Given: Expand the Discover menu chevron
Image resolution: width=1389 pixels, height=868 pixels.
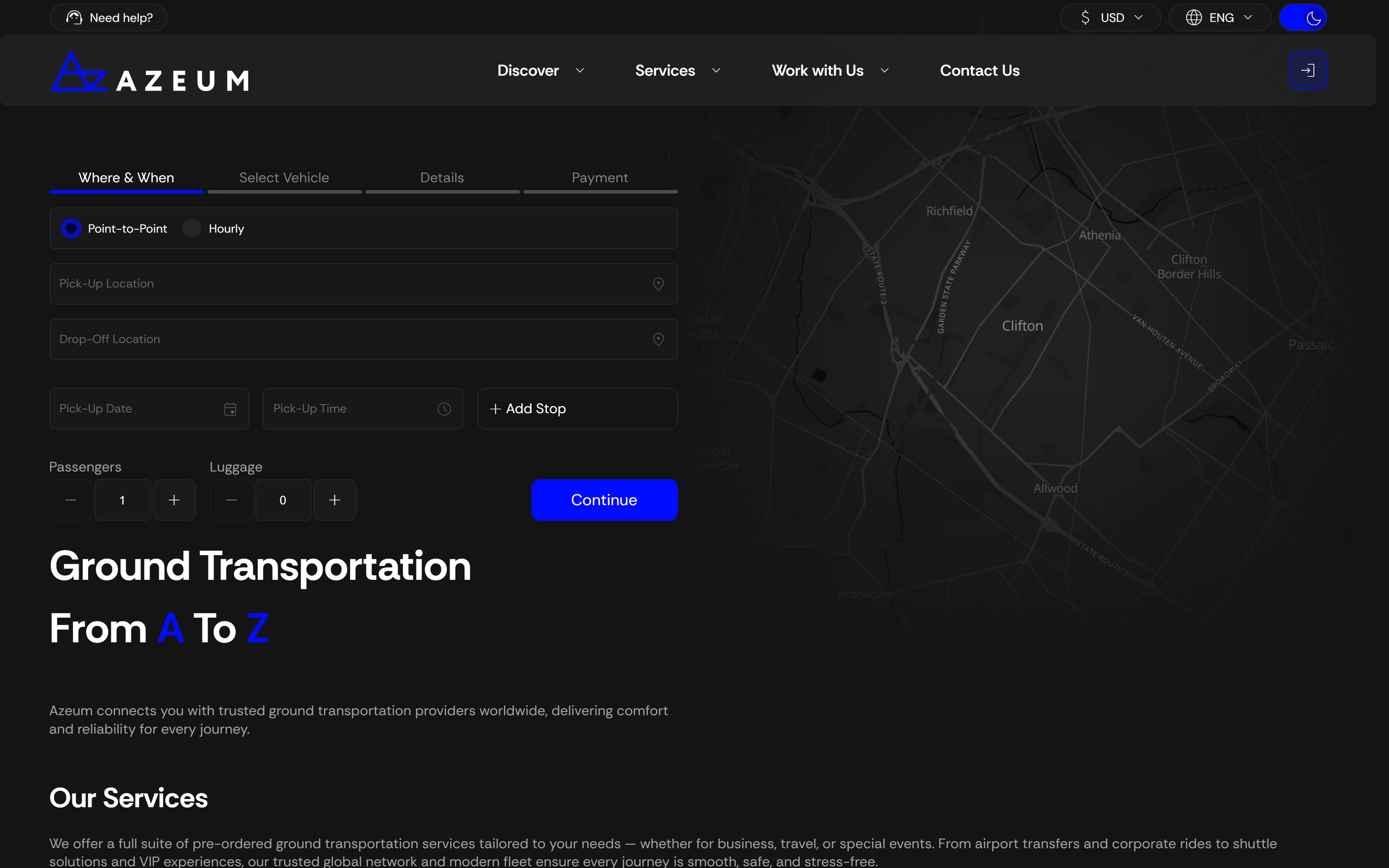Looking at the screenshot, I should click(580, 71).
